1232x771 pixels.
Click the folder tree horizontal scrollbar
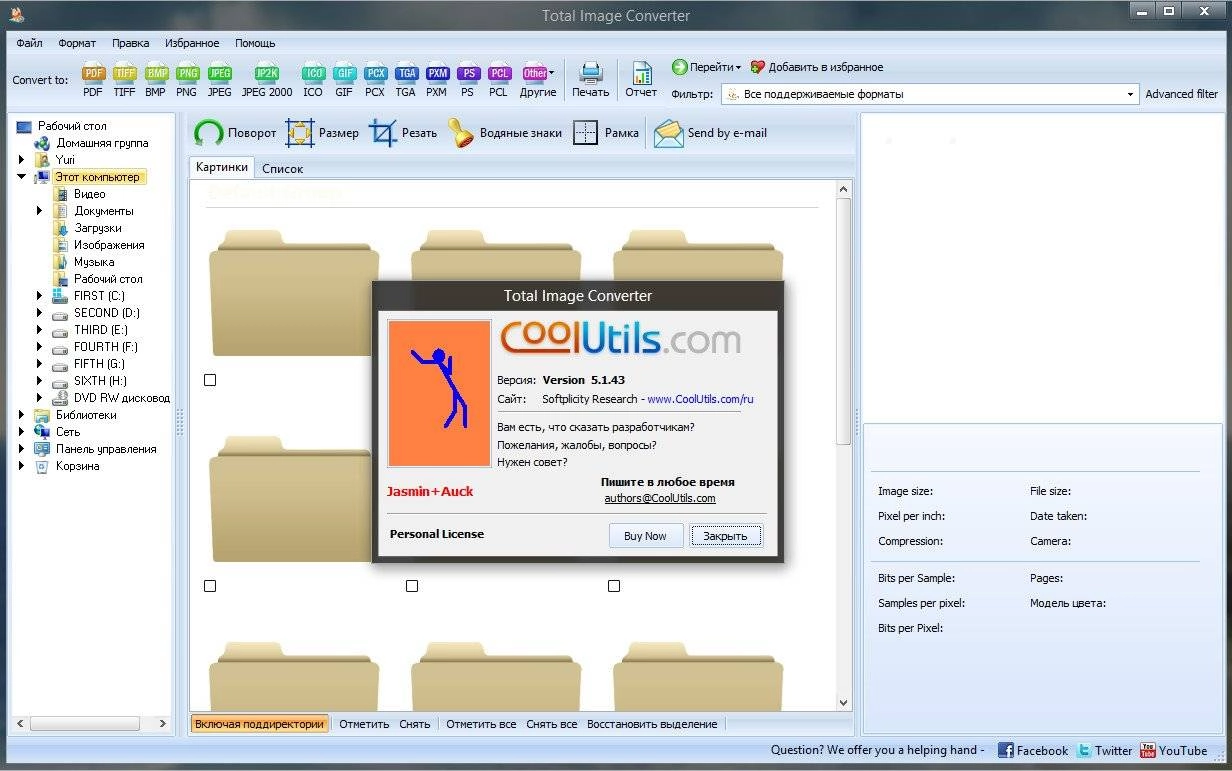[93, 723]
